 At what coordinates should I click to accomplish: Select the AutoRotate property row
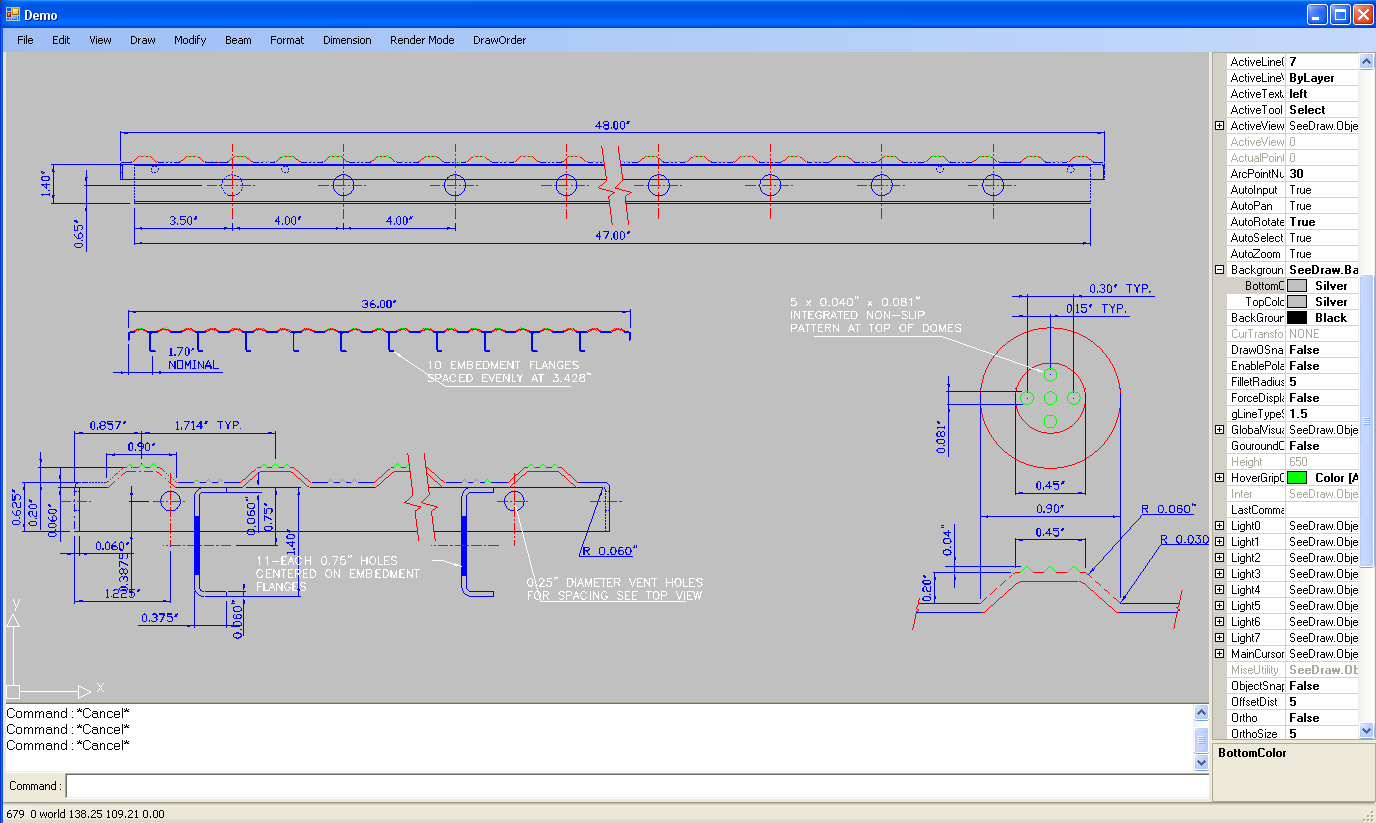[x=1293, y=222]
